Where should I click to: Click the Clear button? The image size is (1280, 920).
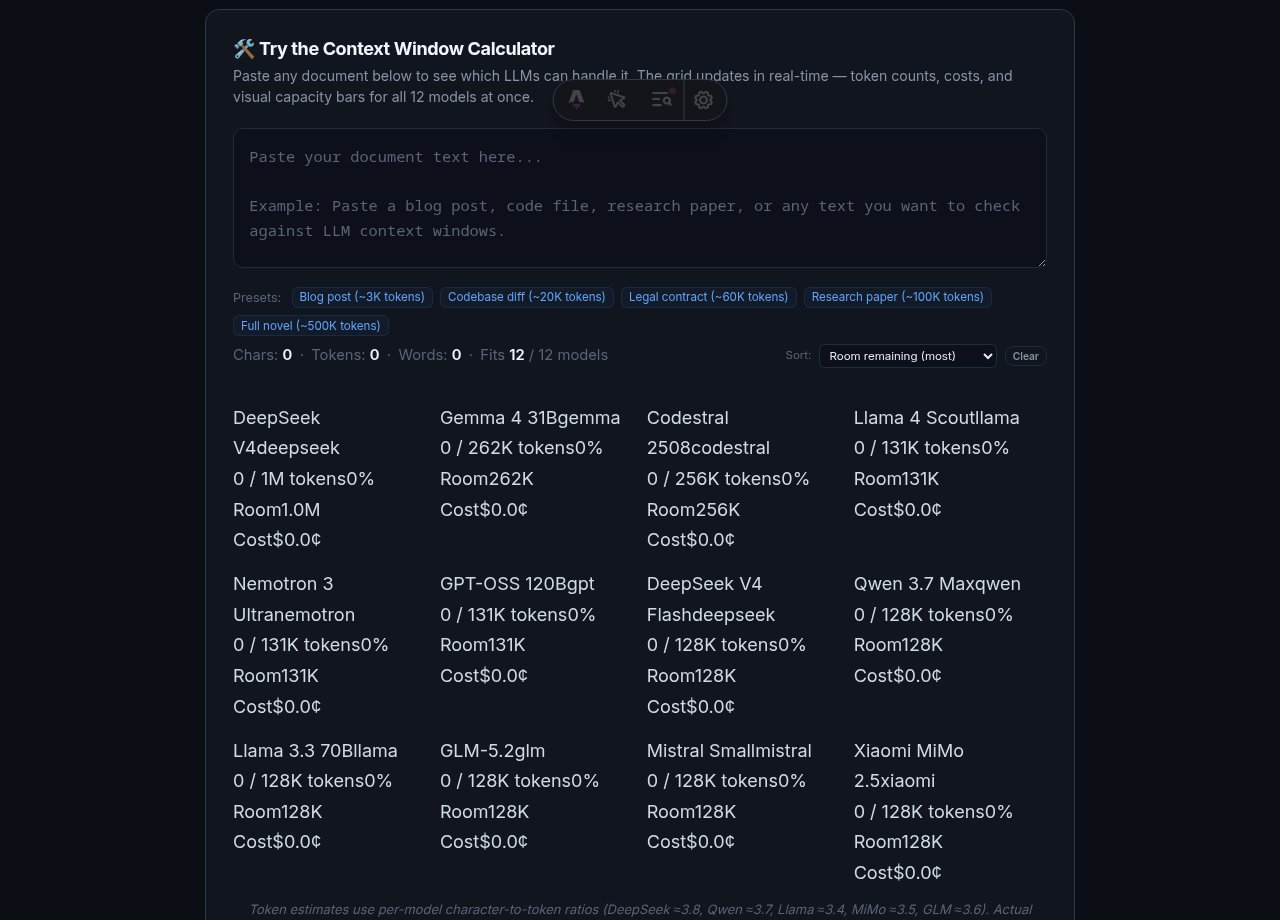pyautogui.click(x=1025, y=356)
